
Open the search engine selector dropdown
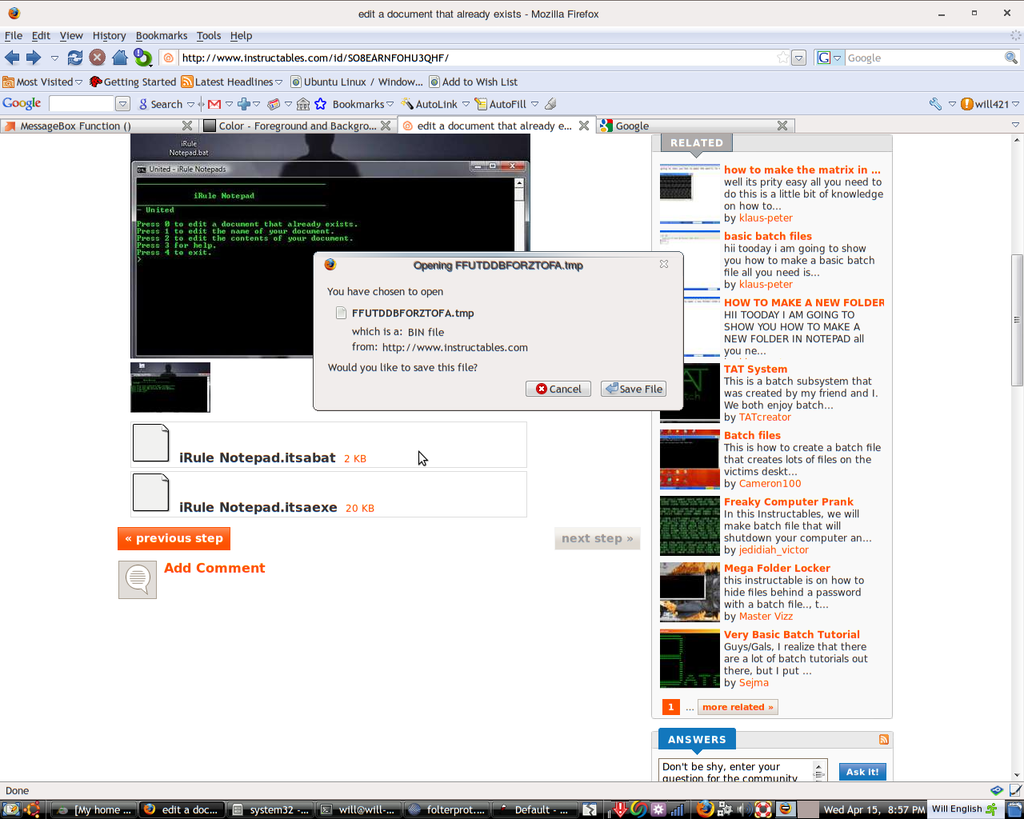(x=830, y=58)
